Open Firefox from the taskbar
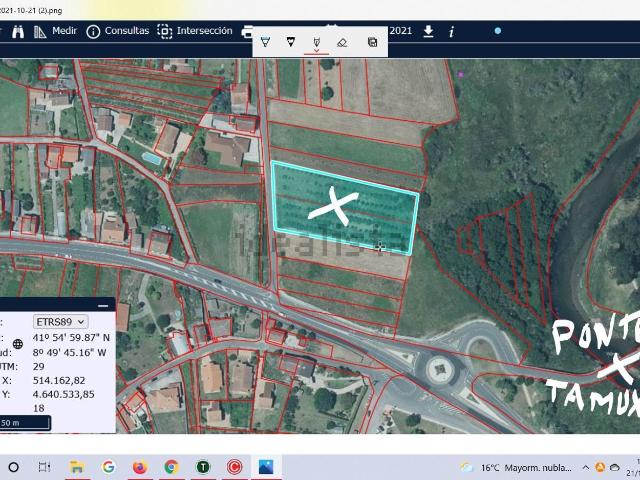The width and height of the screenshot is (640, 480). point(139,467)
